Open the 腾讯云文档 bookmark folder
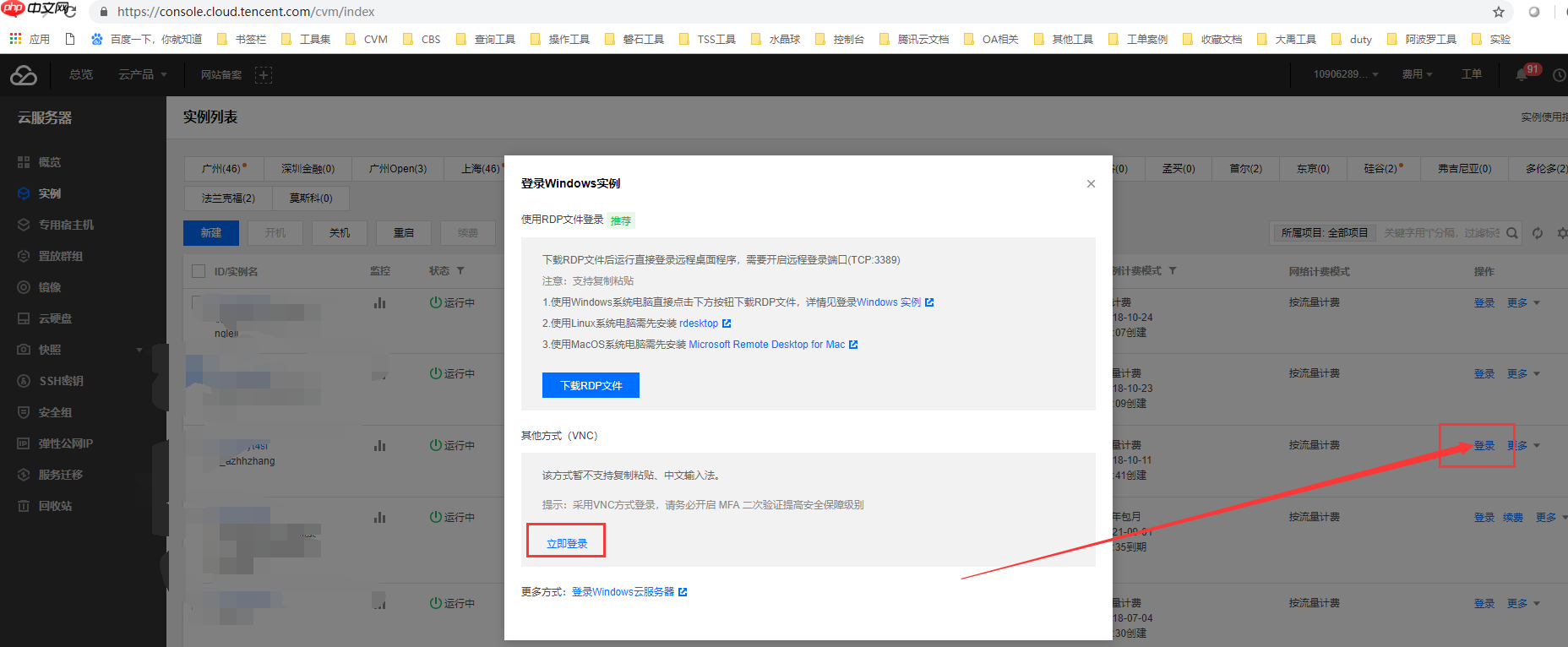Image resolution: width=1568 pixels, height=647 pixels. click(914, 39)
